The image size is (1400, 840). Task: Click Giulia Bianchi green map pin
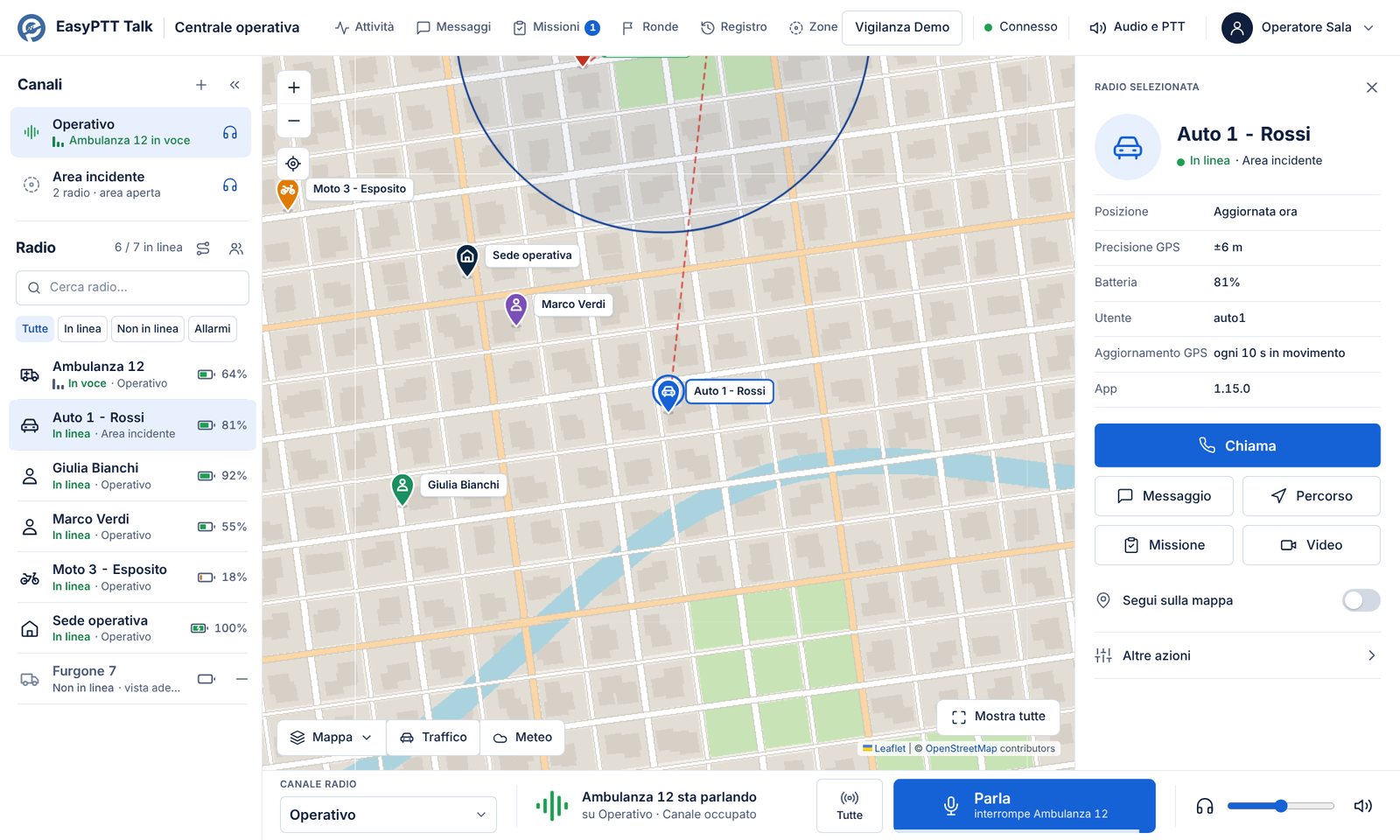[402, 489]
